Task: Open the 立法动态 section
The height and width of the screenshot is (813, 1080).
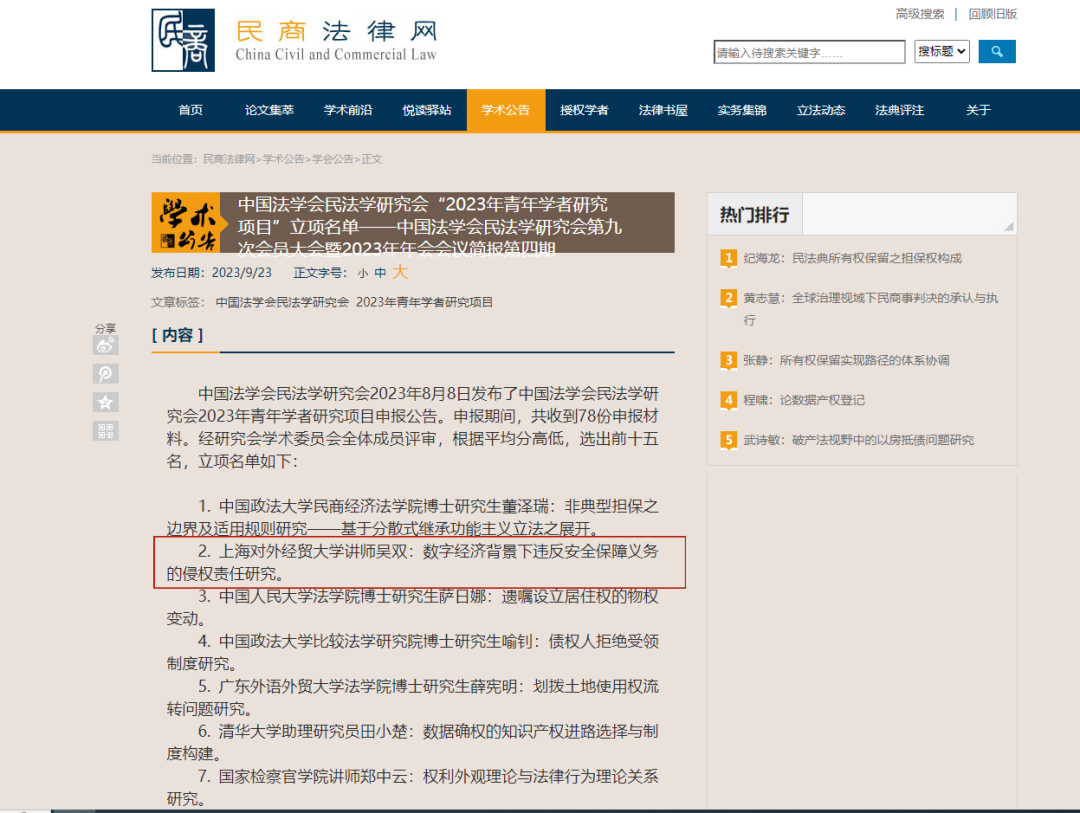Action: [820, 111]
